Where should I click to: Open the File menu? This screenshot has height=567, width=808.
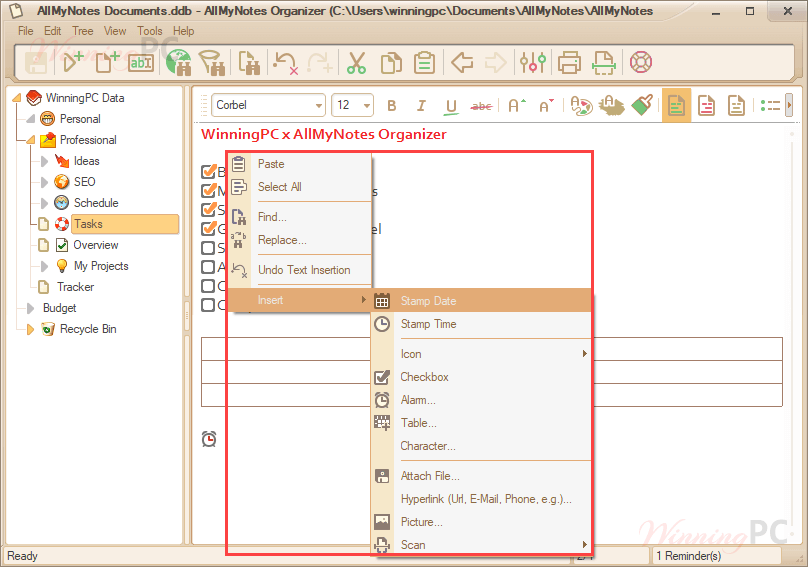(x=25, y=31)
